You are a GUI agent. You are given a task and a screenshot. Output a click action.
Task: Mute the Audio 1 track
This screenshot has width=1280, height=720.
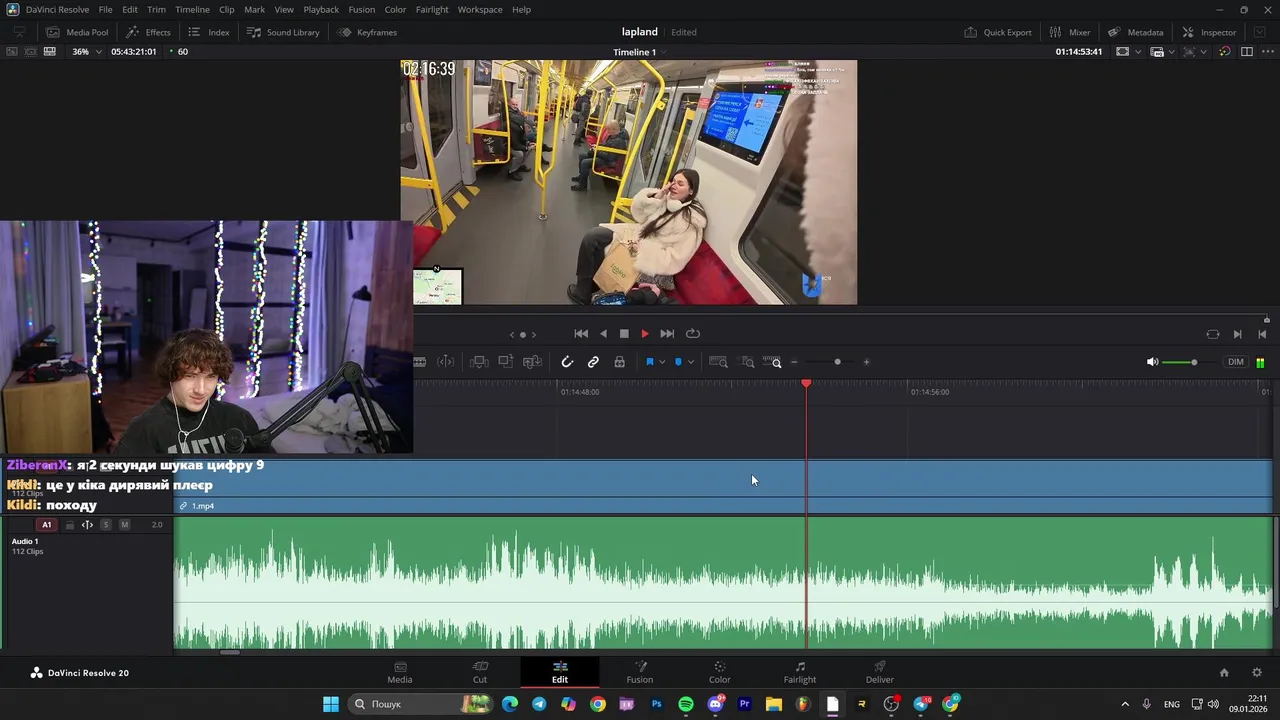[125, 525]
